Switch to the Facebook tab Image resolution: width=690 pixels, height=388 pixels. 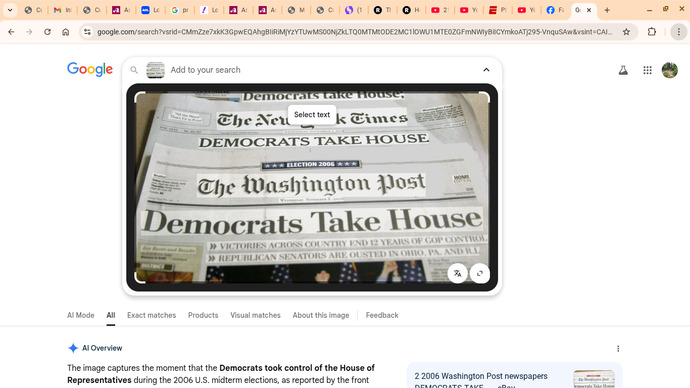click(x=554, y=10)
